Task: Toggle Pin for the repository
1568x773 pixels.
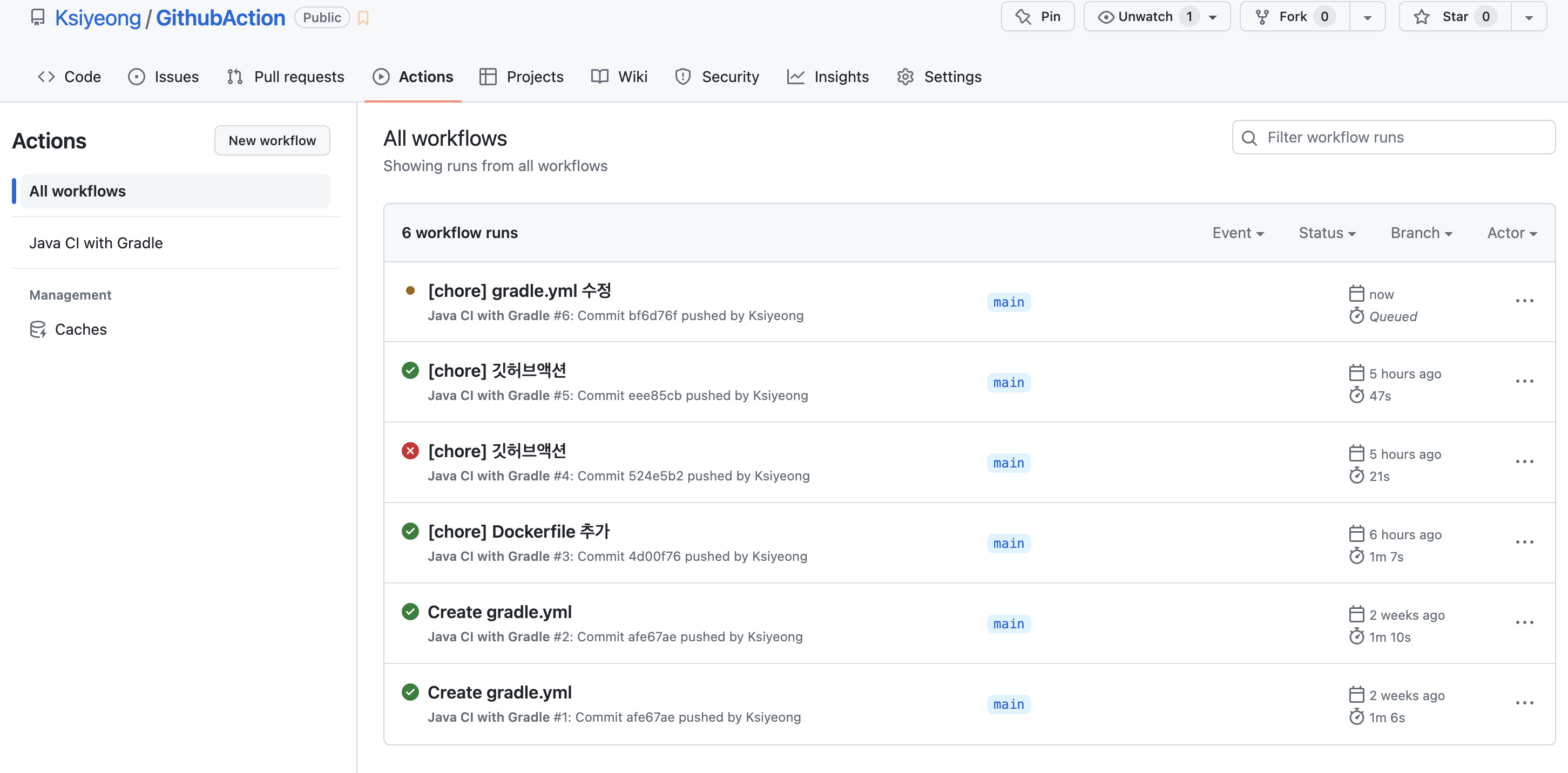Action: (1037, 16)
